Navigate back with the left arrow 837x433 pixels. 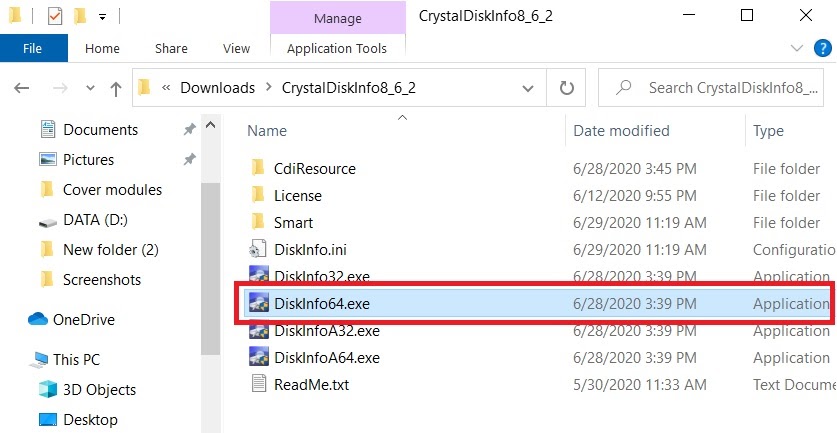tap(21, 88)
